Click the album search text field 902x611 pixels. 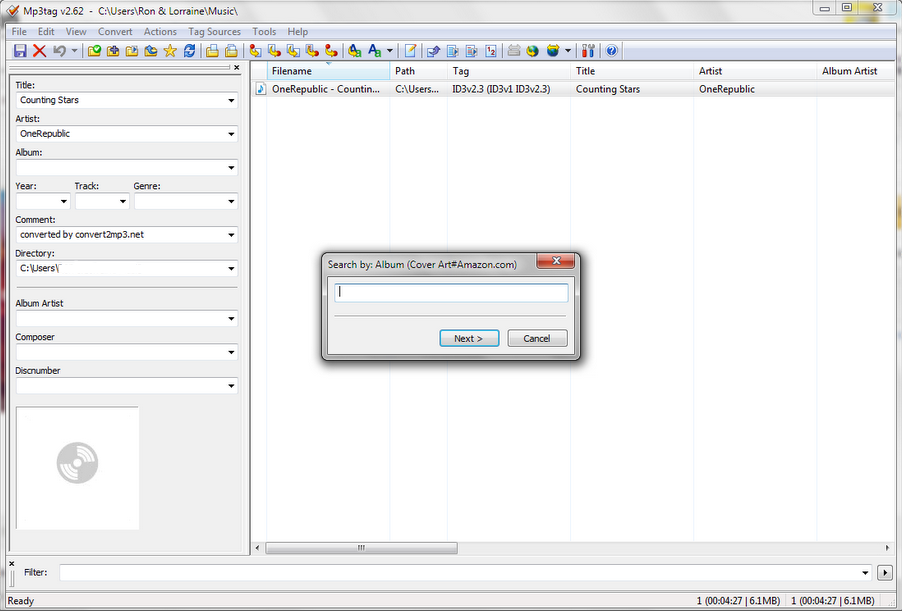[451, 292]
